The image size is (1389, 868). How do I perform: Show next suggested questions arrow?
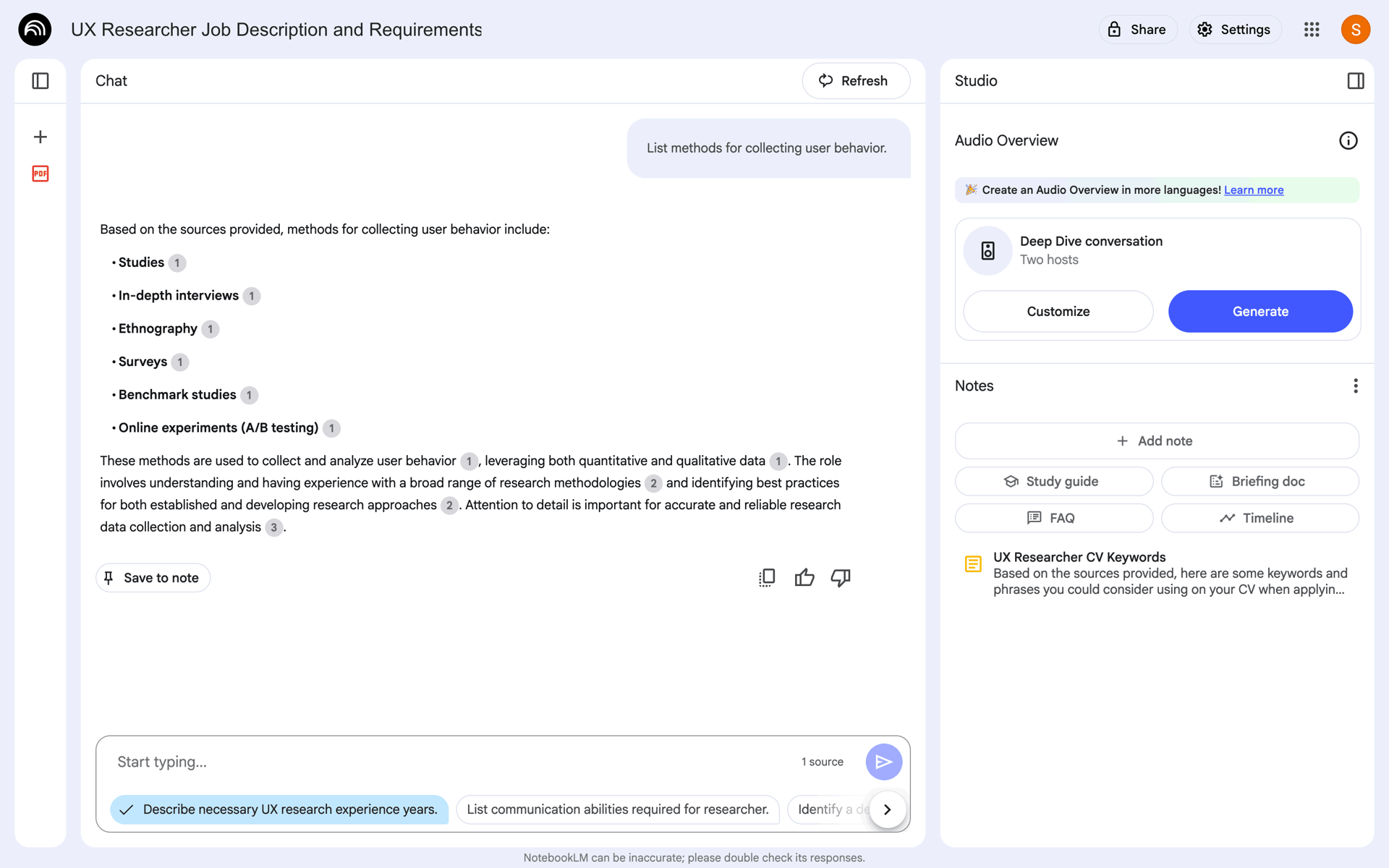click(x=888, y=809)
